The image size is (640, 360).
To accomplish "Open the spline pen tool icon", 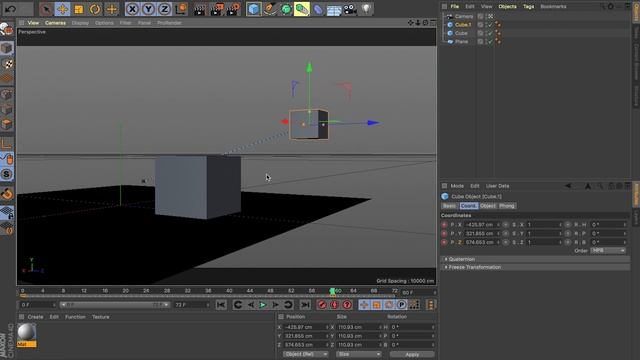I will [x=270, y=9].
